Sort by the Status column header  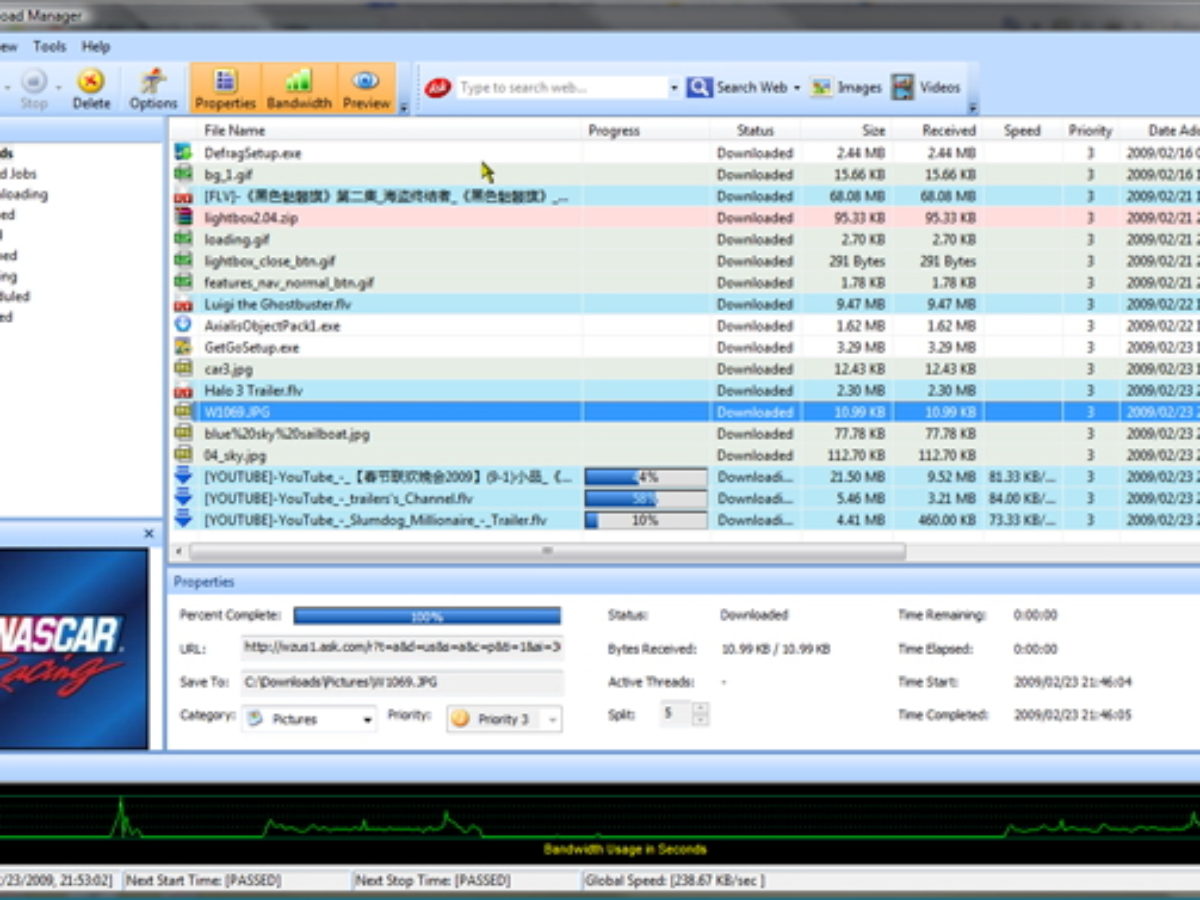[x=755, y=130]
